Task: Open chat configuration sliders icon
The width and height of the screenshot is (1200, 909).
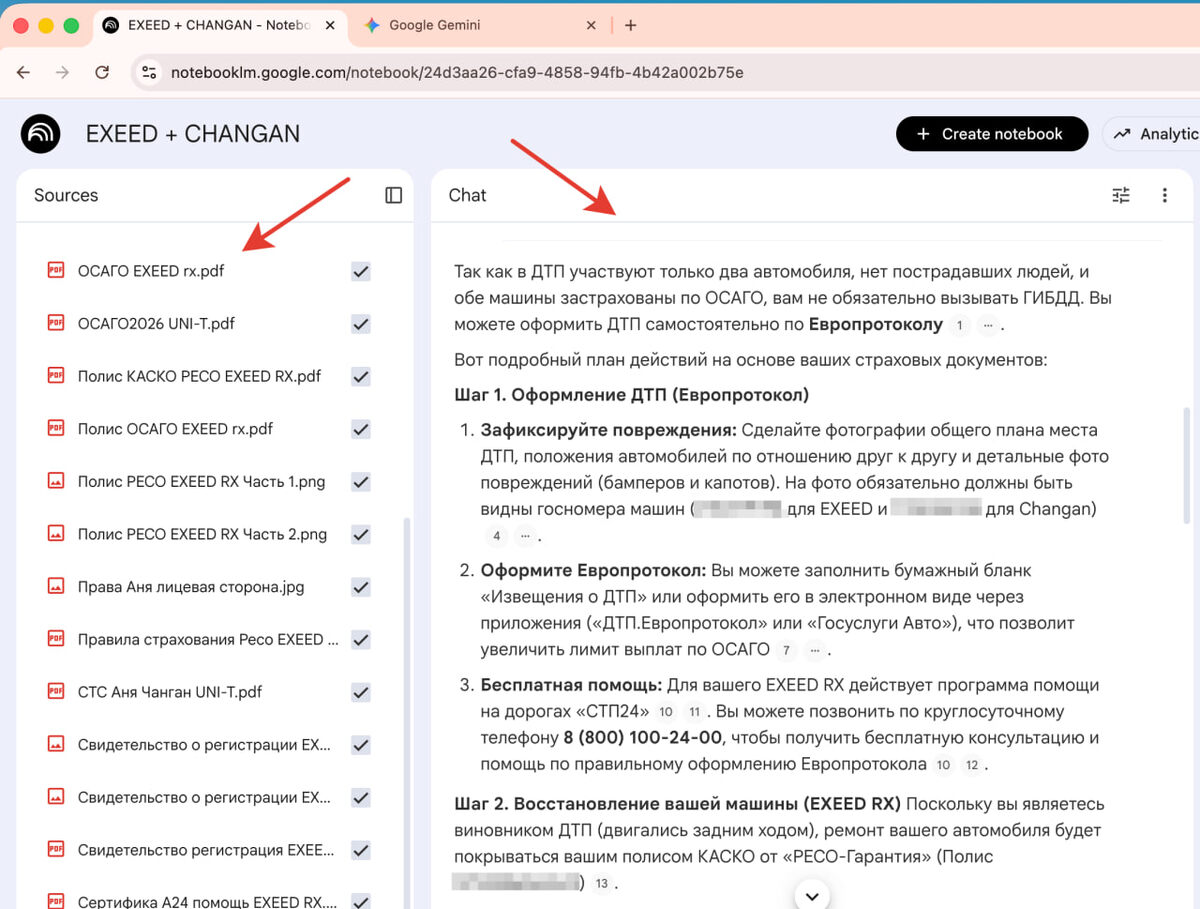Action: click(1121, 195)
